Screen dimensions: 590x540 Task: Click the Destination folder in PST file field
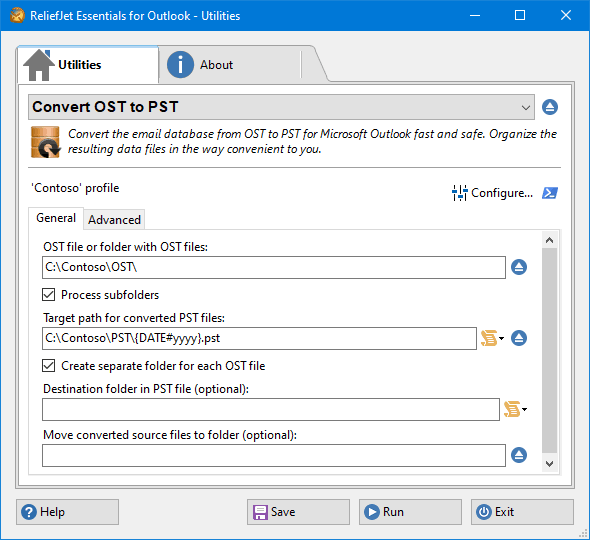271,409
